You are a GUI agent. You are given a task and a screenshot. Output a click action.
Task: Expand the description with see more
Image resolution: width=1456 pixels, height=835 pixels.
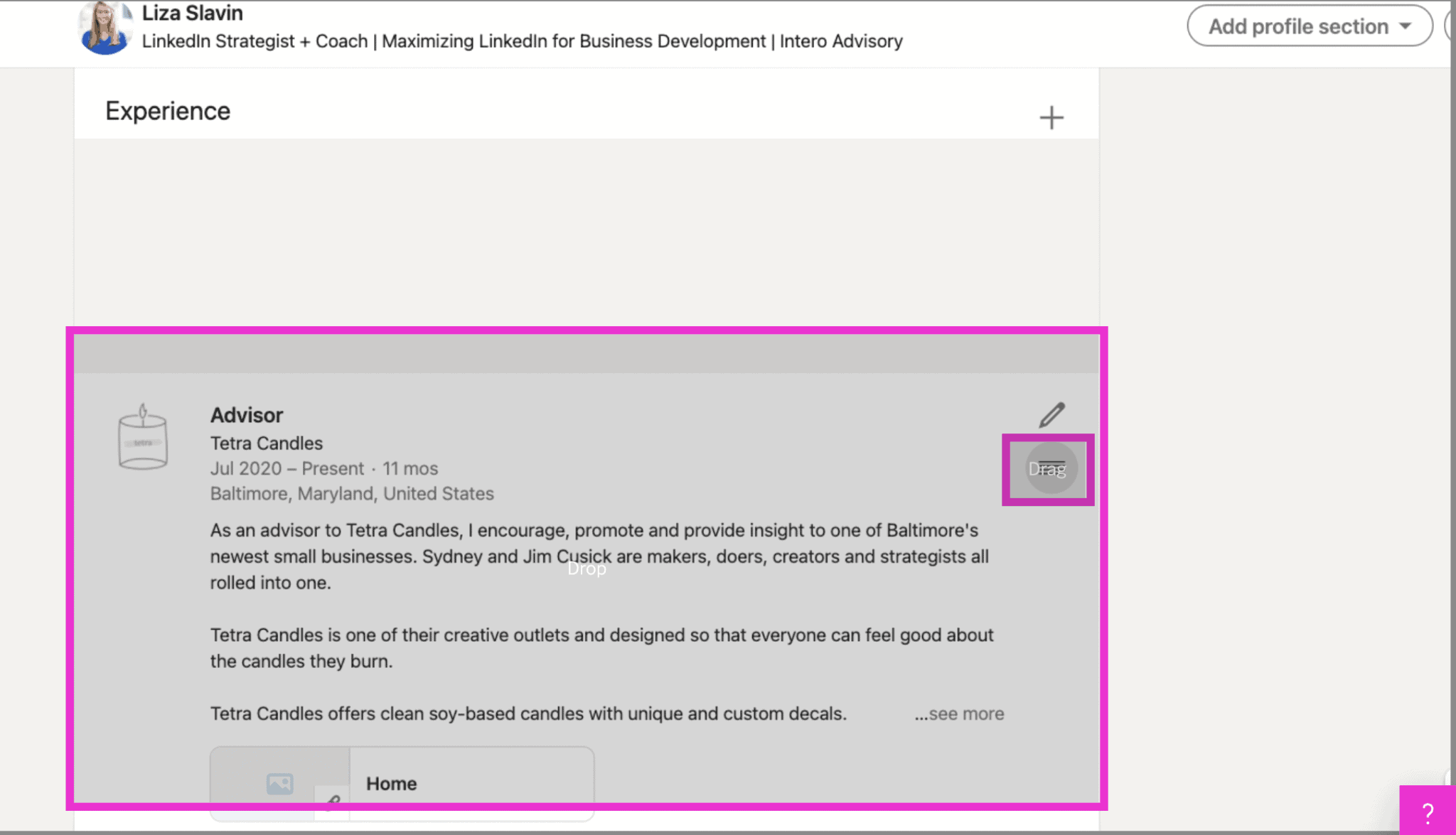click(958, 713)
